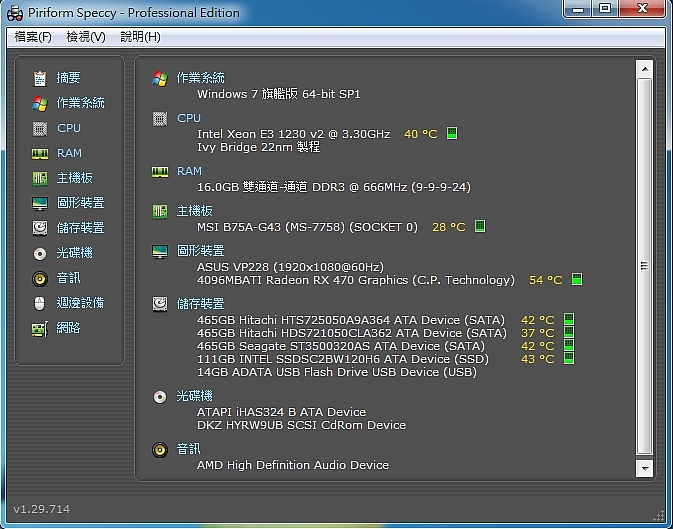
Task: Click CPU heading link in summary panel
Action: pos(189,118)
